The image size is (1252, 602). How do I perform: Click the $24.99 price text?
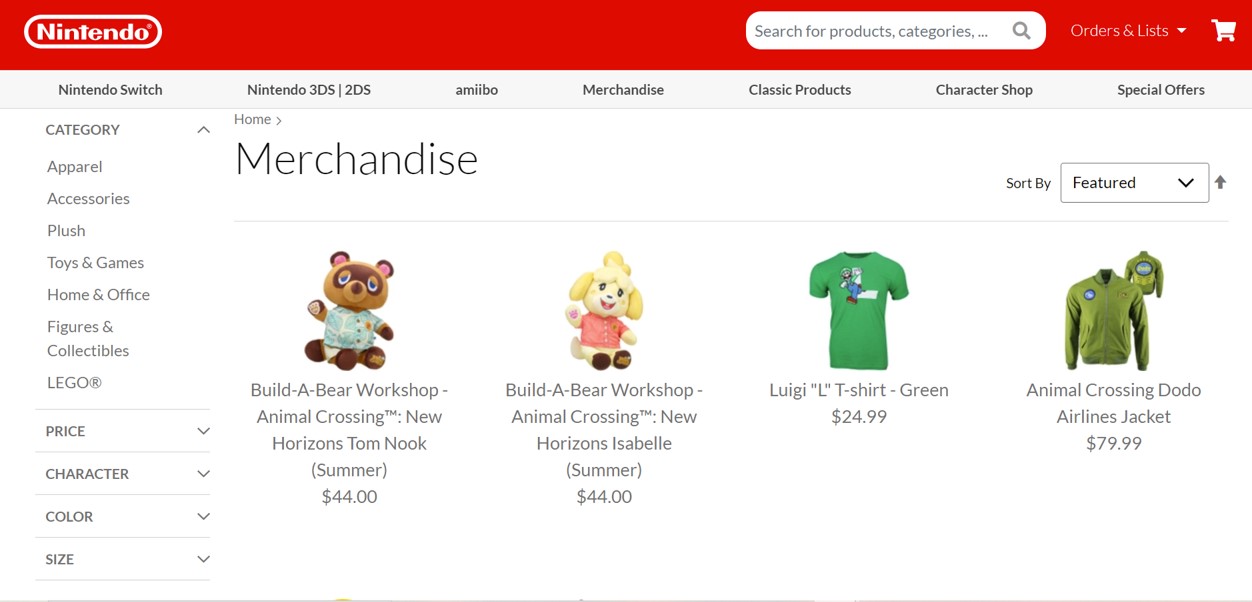pyautogui.click(x=859, y=417)
